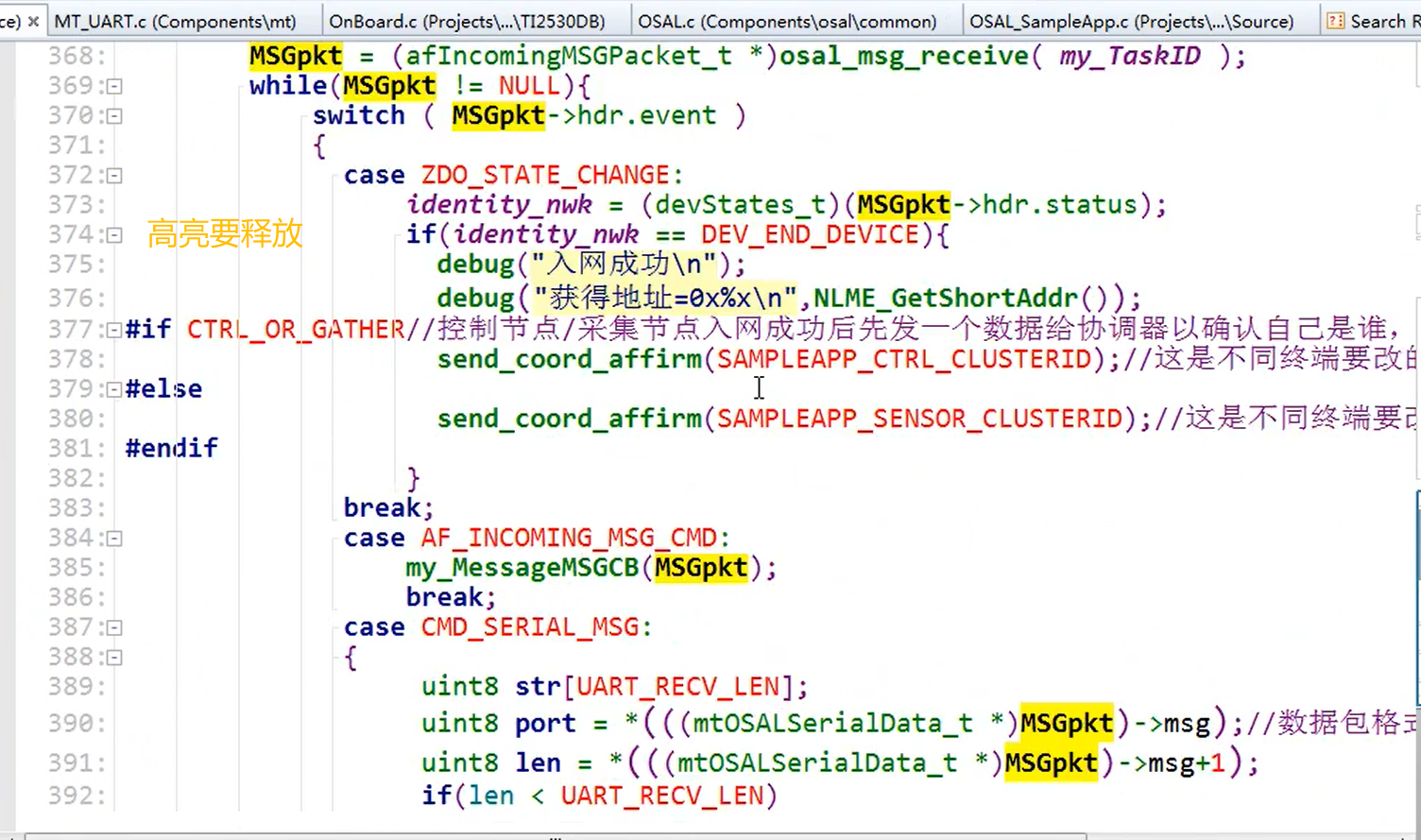Viewport: 1421px width, 840px height.
Task: Close the current tab with the x
Action: [x=34, y=21]
